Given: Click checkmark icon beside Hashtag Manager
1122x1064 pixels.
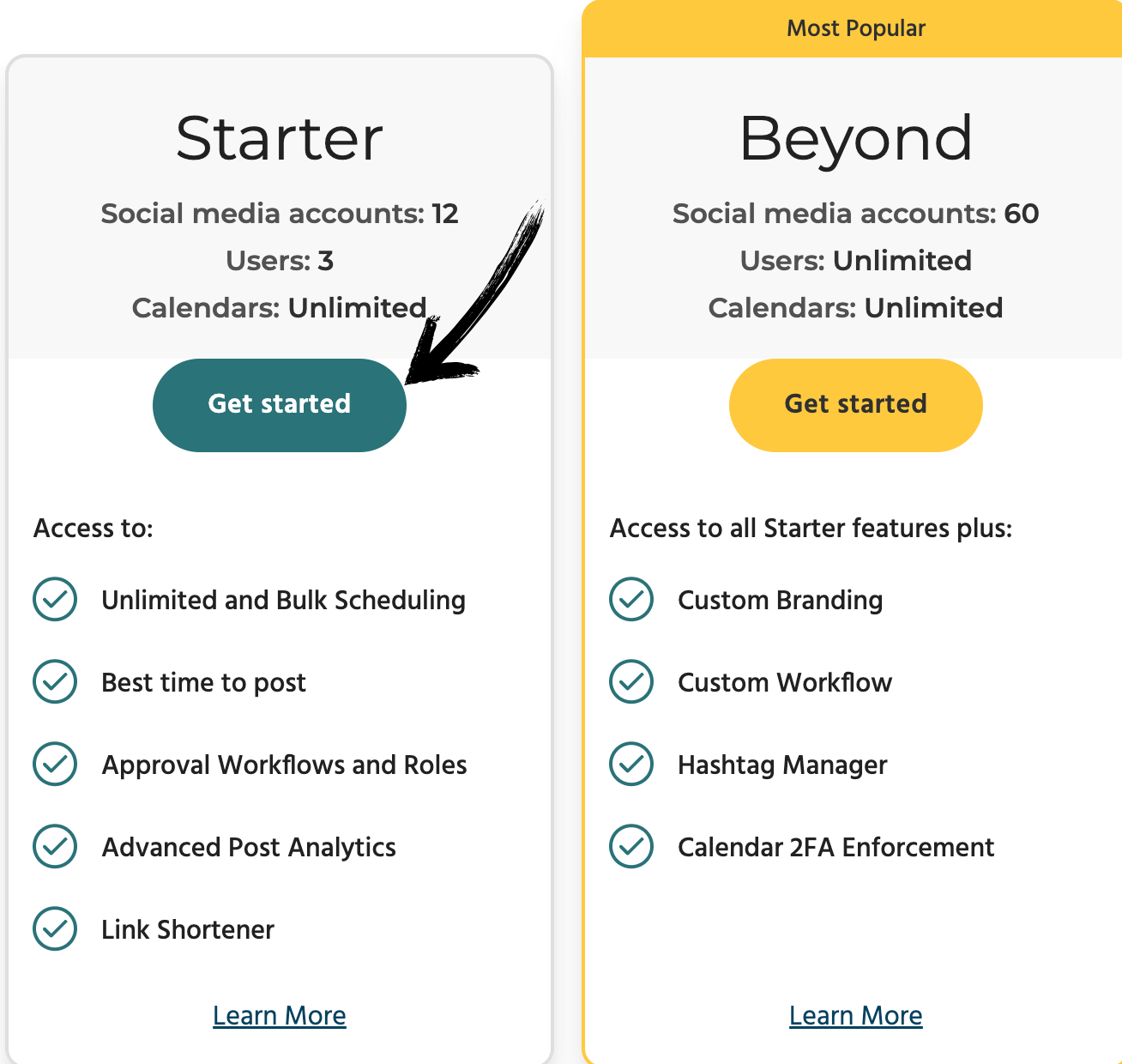Looking at the screenshot, I should 631,764.
